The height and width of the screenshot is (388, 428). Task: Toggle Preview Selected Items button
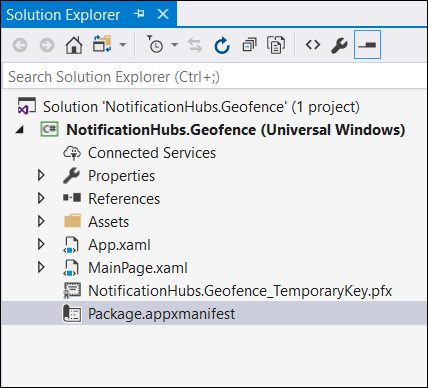367,45
